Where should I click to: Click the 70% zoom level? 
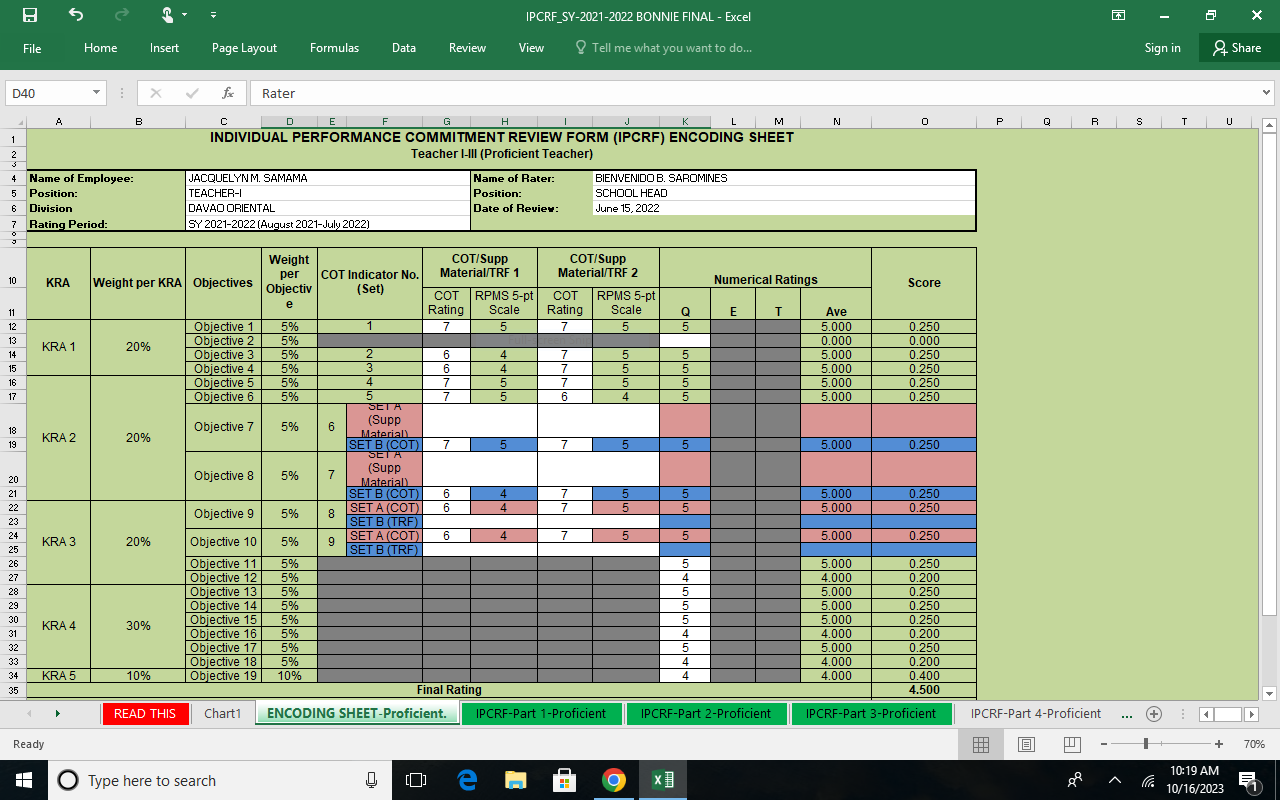(1255, 744)
